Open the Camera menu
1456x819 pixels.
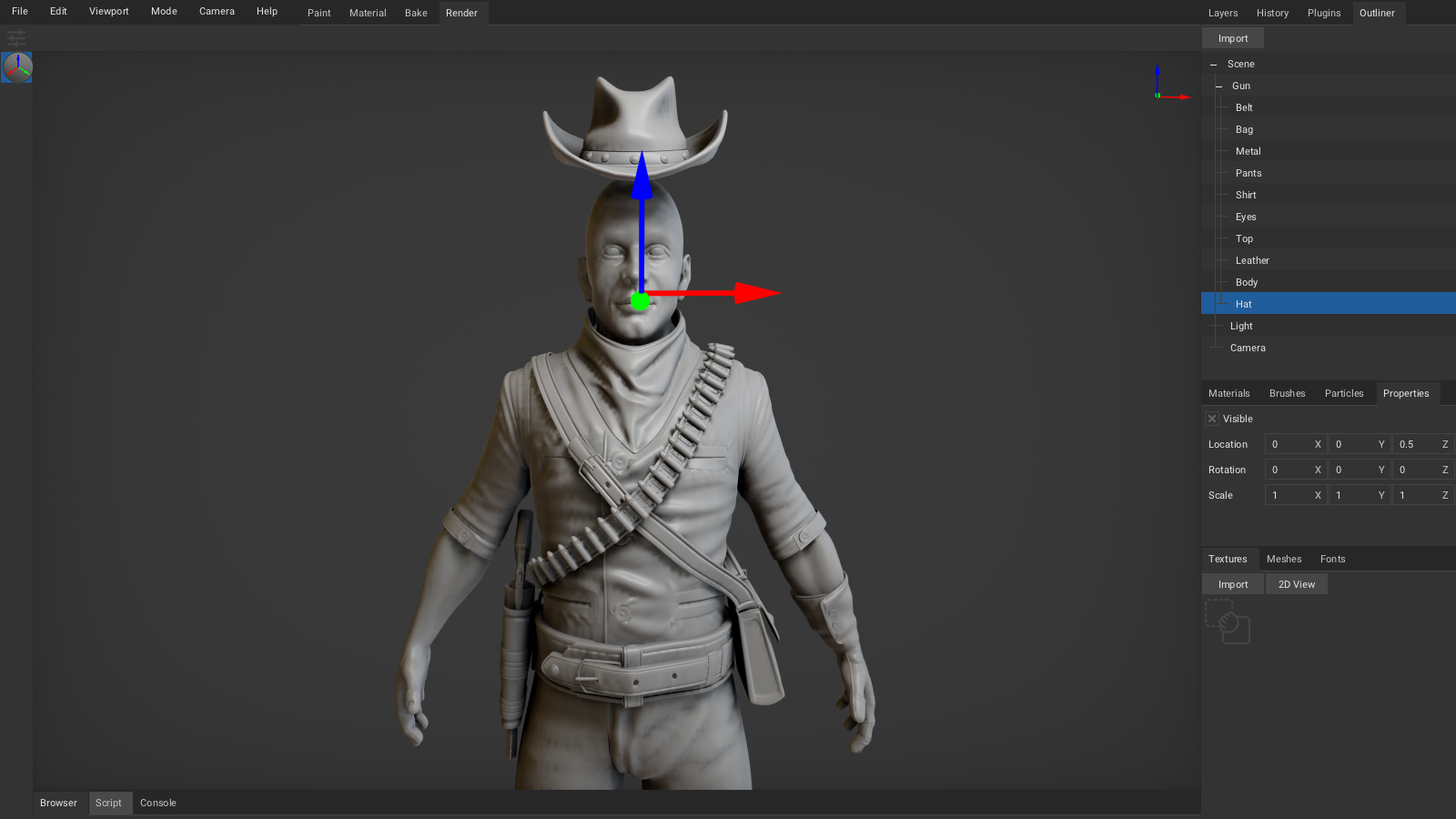pyautogui.click(x=217, y=11)
